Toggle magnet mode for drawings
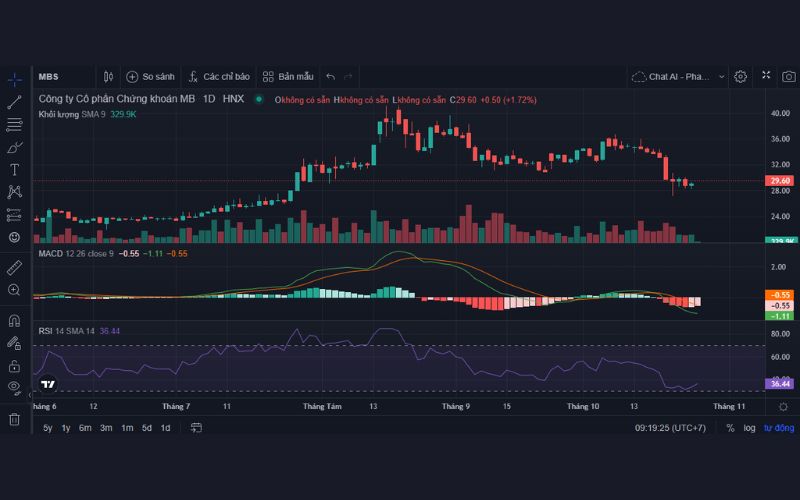This screenshot has height=500, width=800. pos(14,321)
